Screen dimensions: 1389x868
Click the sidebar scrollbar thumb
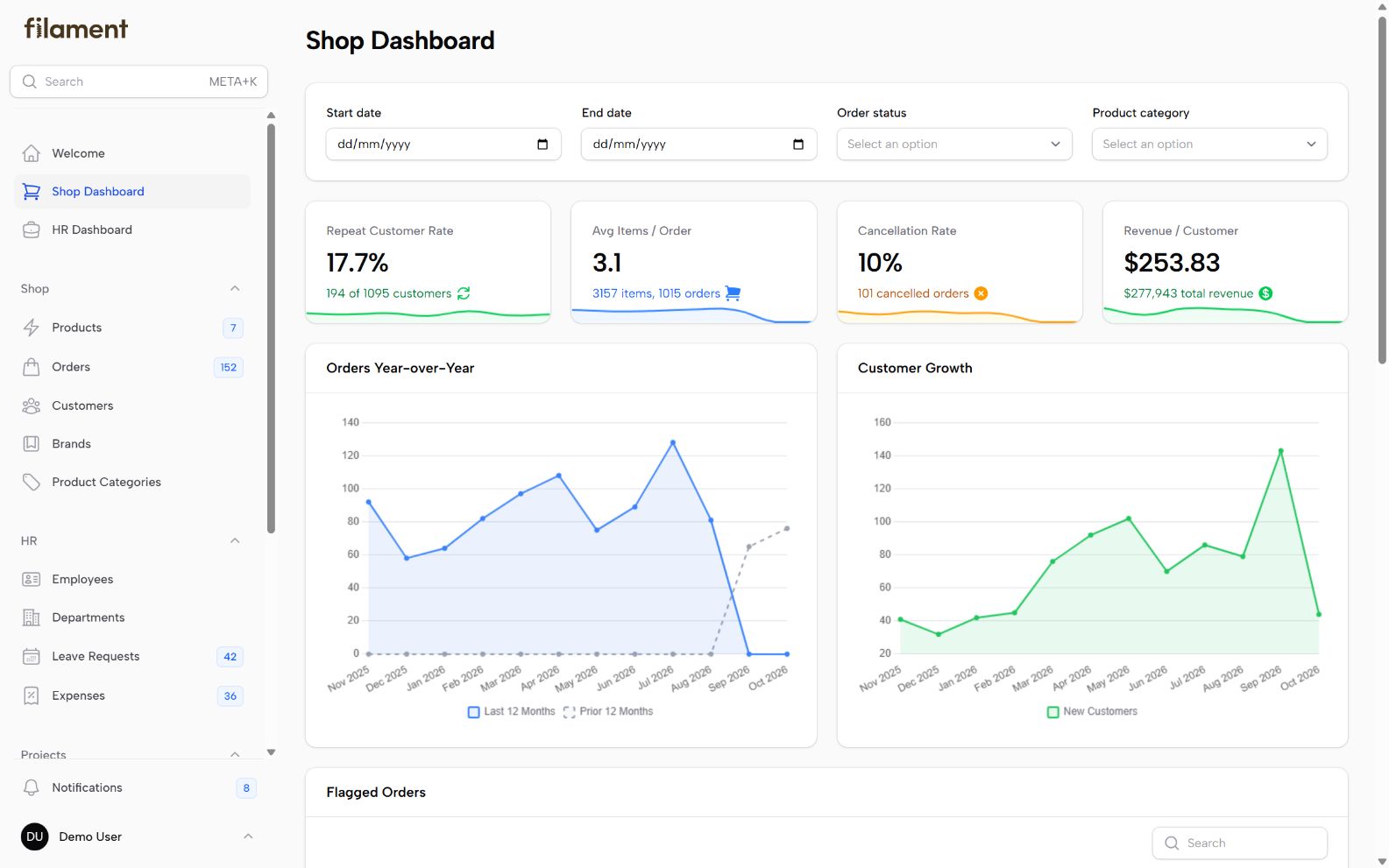271,328
